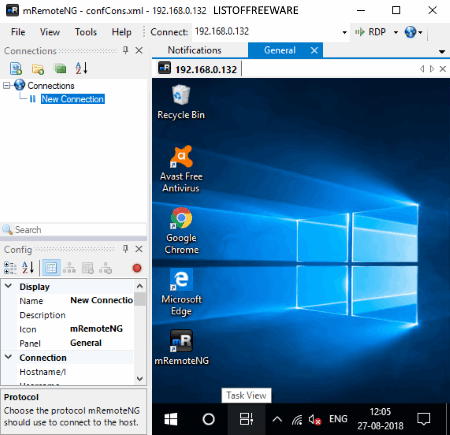The image size is (450, 435).
Task: Close the 192.168.0.132 session tab
Action: click(443, 69)
